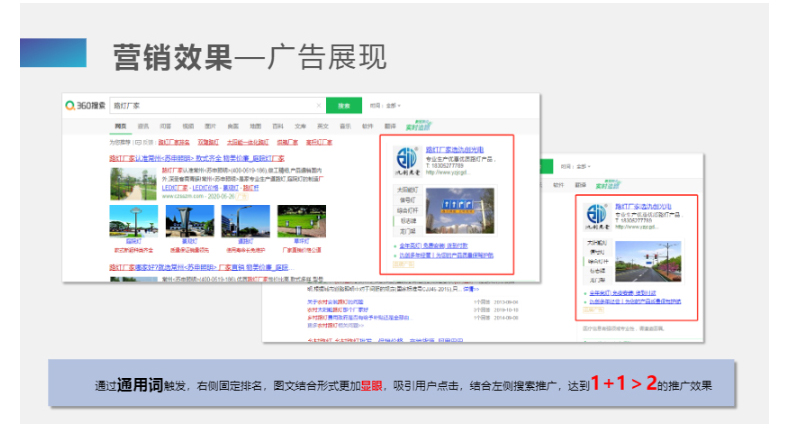Select 太阳能灯 in the front ad's category list
Viewport: 787px width, 428px height.
point(406,189)
